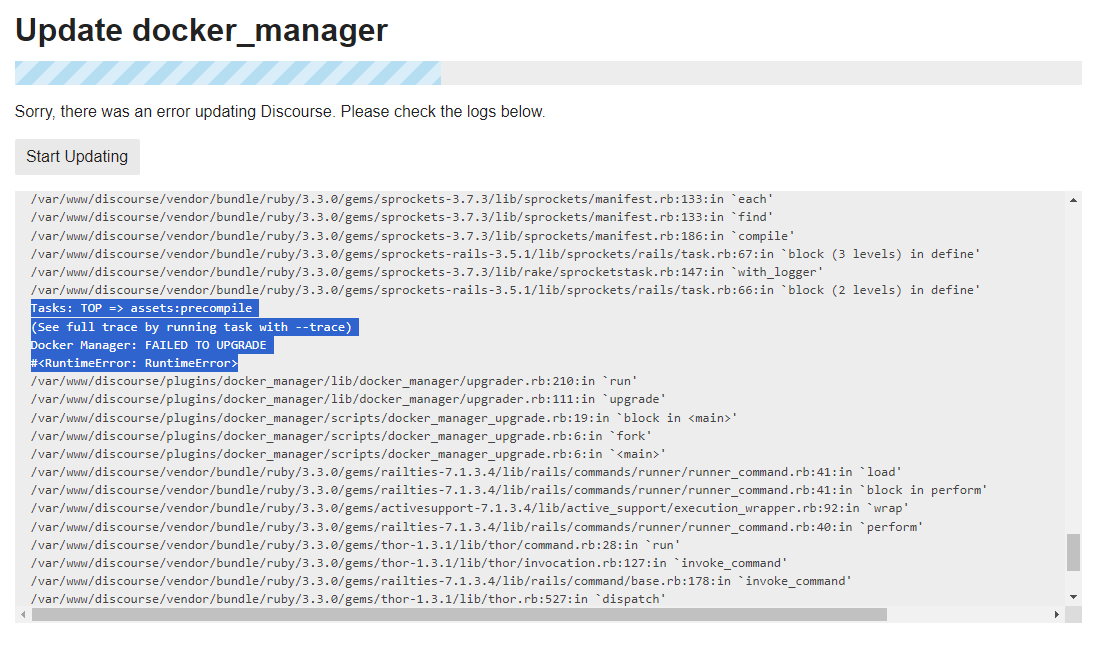Click the vertical scrollbar thumb in log

click(x=1073, y=552)
